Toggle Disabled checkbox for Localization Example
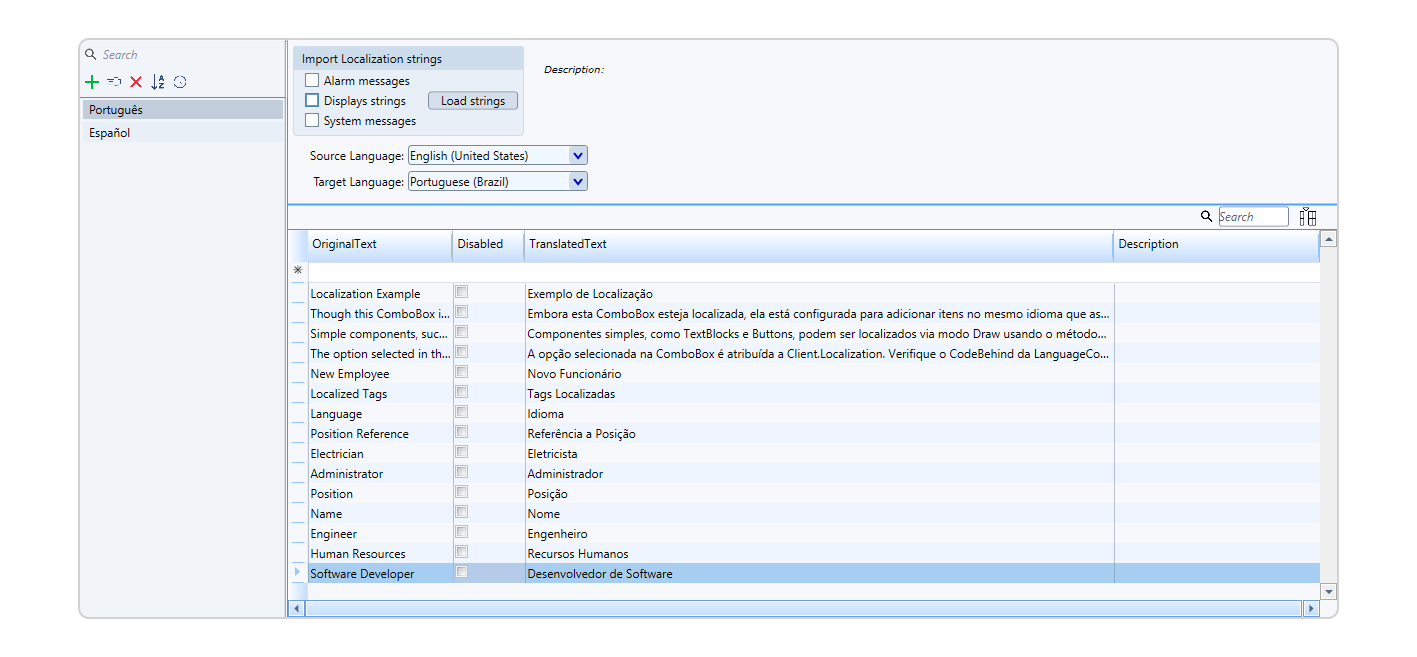Viewport: 1417px width, 657px height. 461,292
